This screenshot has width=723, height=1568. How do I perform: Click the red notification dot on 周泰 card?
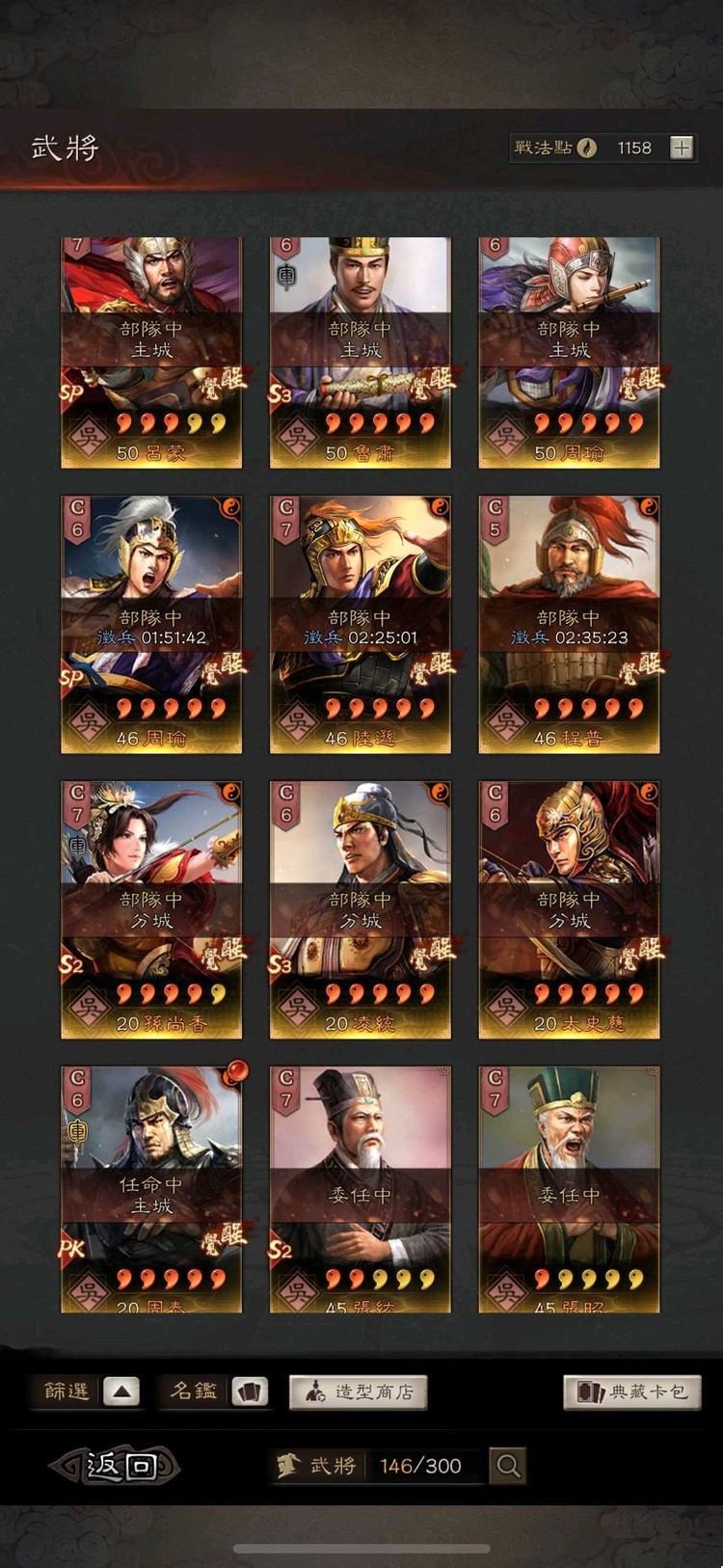[235, 1071]
